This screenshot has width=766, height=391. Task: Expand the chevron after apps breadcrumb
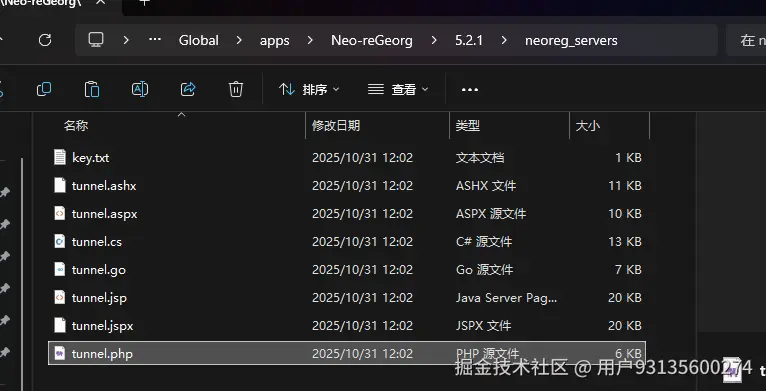point(310,40)
